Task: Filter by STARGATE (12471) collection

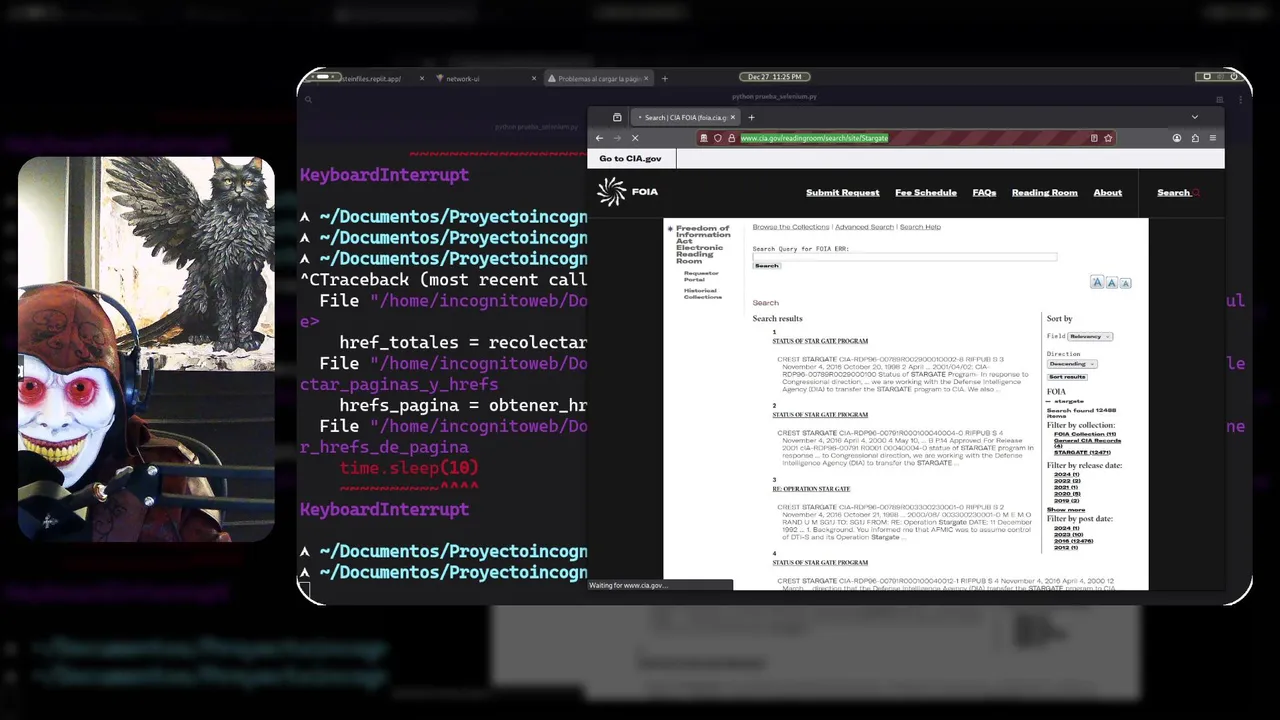Action: point(1082,452)
